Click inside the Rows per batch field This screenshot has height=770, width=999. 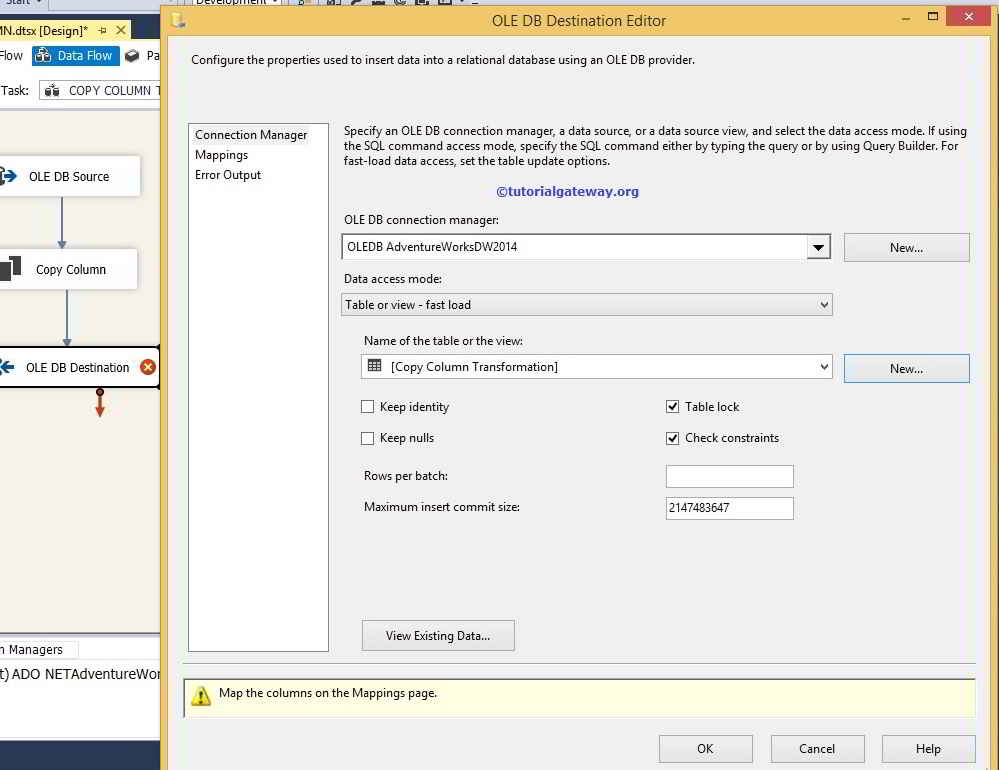[x=729, y=476]
